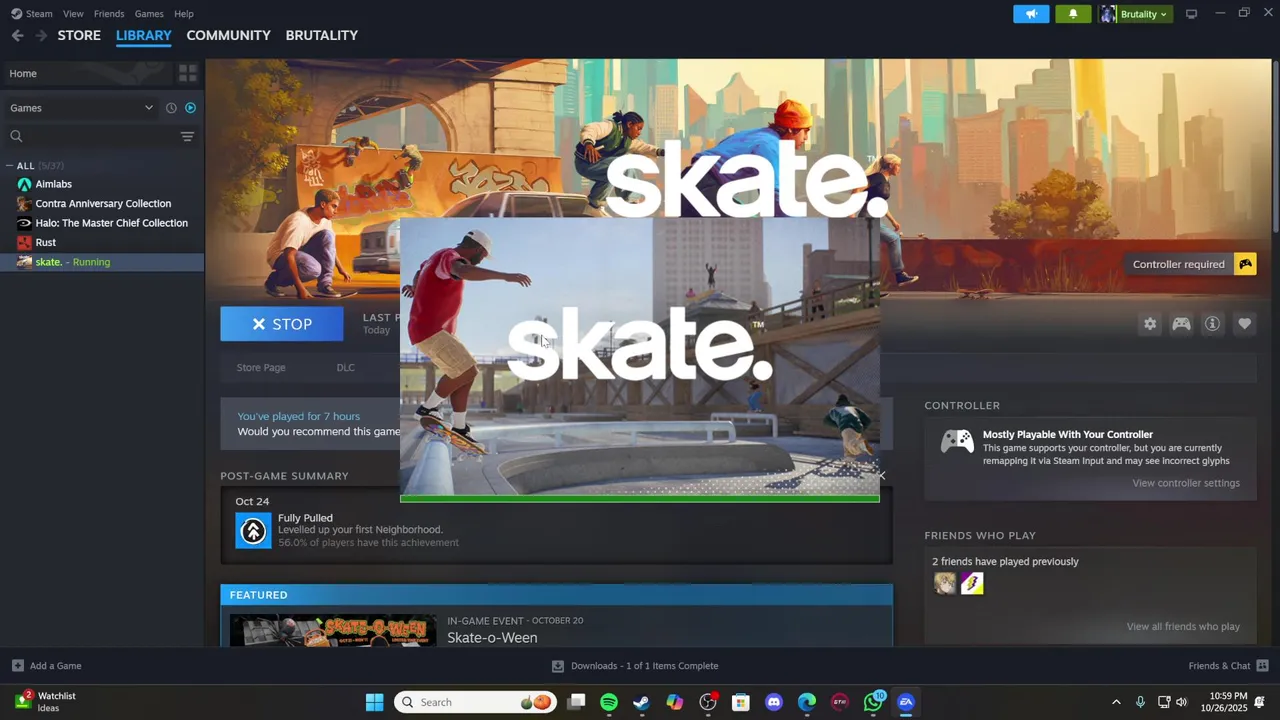Viewport: 1280px width, 720px height.
Task: Open the Steam announcements megaphone button
Action: [1031, 14]
